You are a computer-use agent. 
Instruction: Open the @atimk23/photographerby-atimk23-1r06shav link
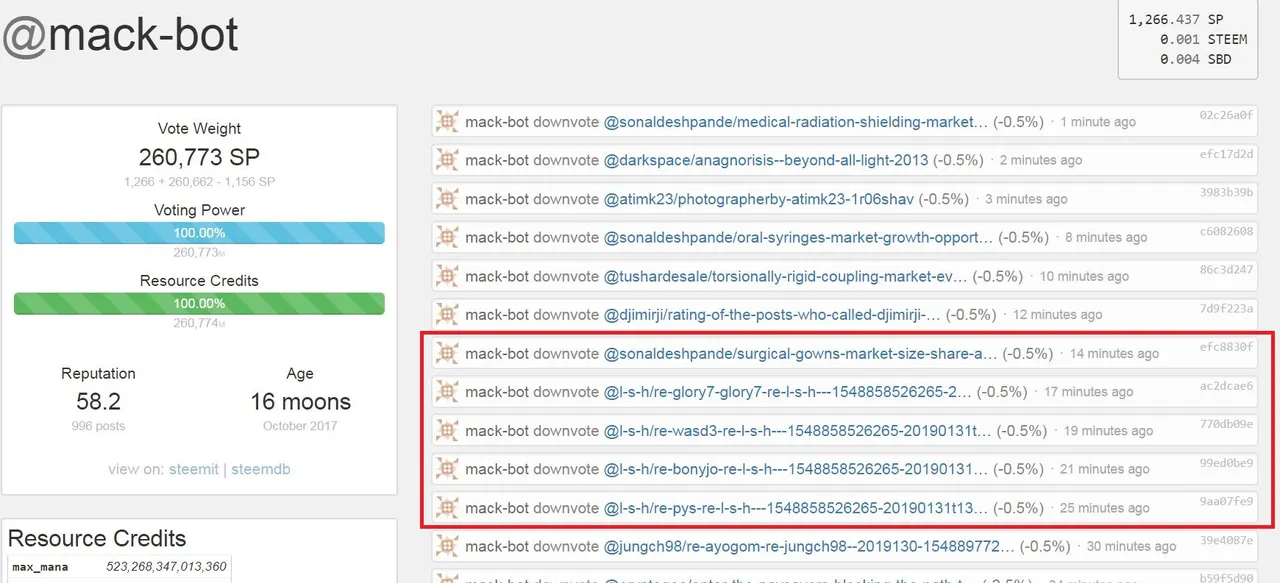(758, 199)
